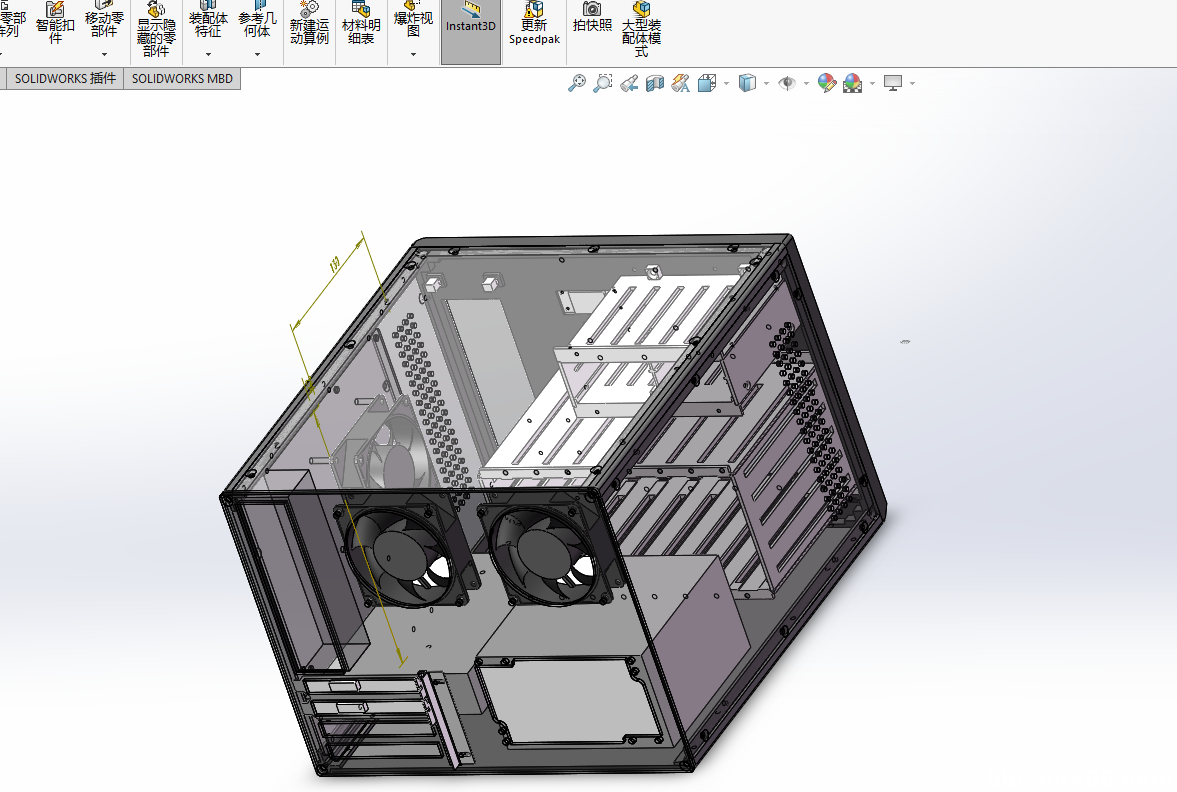Screen dimensions: 1177x792
Task: Toggle 大型装配体模式 (Large Assembly Mode)
Action: coord(642,29)
